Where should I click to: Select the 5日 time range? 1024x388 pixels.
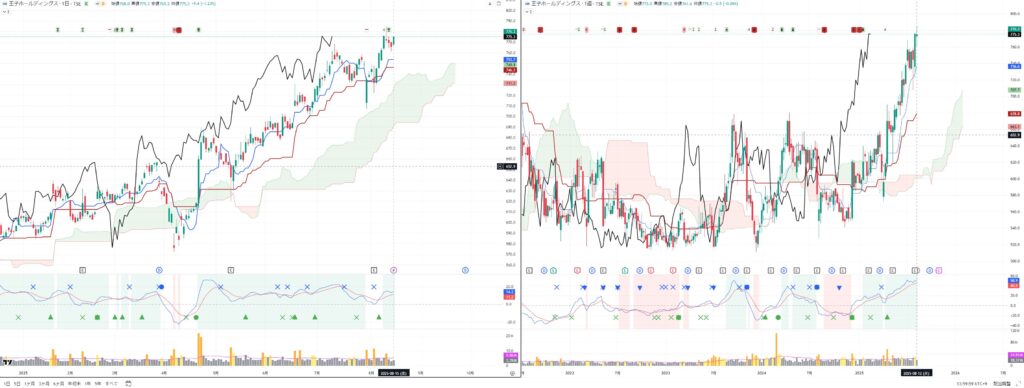[18, 383]
